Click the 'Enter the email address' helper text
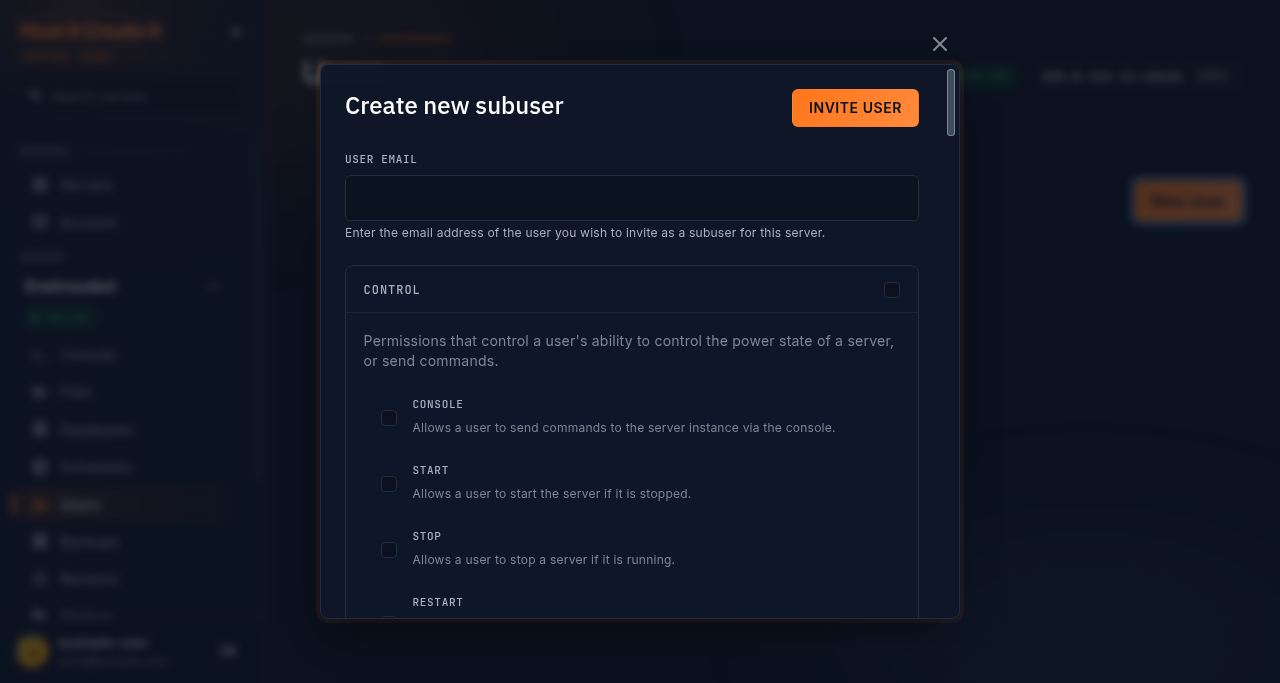Viewport: 1280px width, 683px height. click(x=585, y=233)
